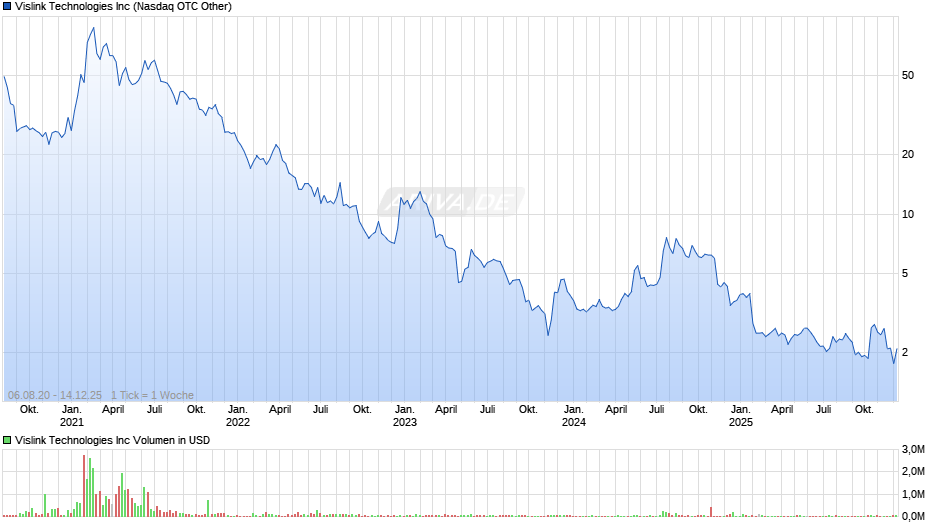Click the chart title 'Vislink Technologies Inc (Nasdaq OTC Other)'
Screen dimensions: 940x526
click(123, 7)
